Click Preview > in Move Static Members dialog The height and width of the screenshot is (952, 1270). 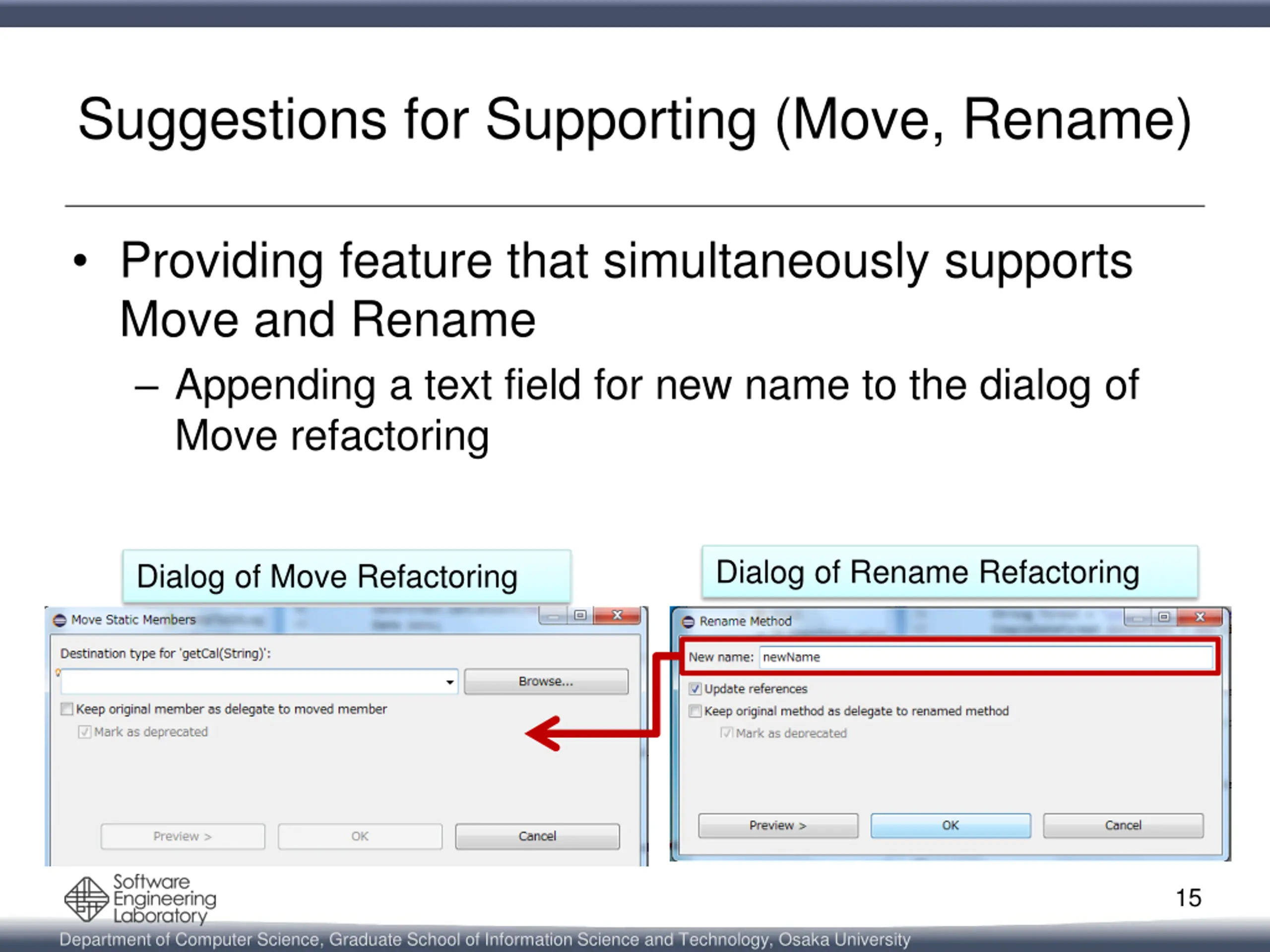[x=183, y=836]
